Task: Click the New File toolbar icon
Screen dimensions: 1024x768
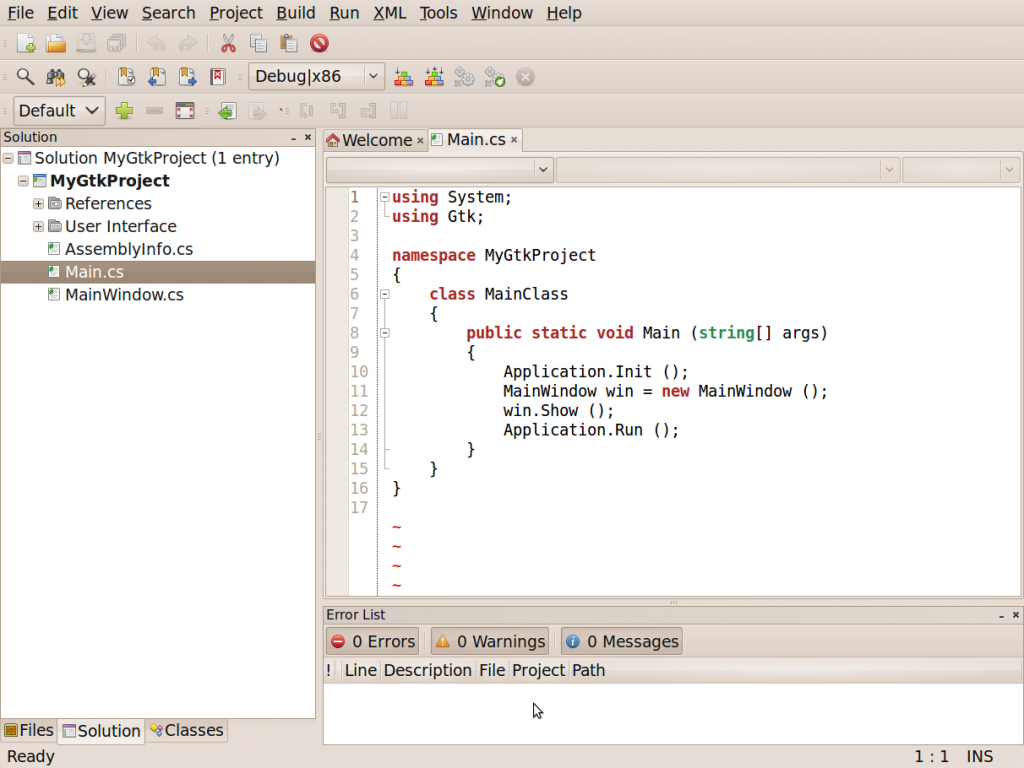Action: point(26,44)
